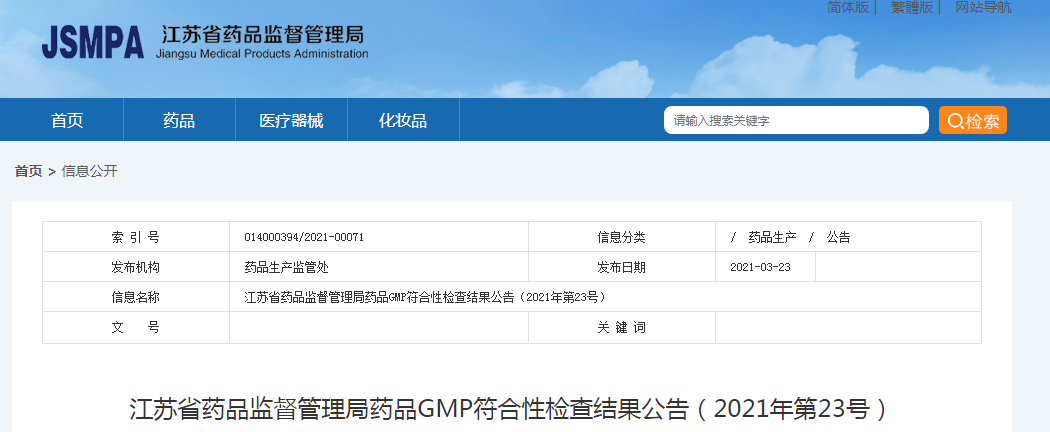Click Jiangsu Medical Products Administration subtitle

point(262,54)
